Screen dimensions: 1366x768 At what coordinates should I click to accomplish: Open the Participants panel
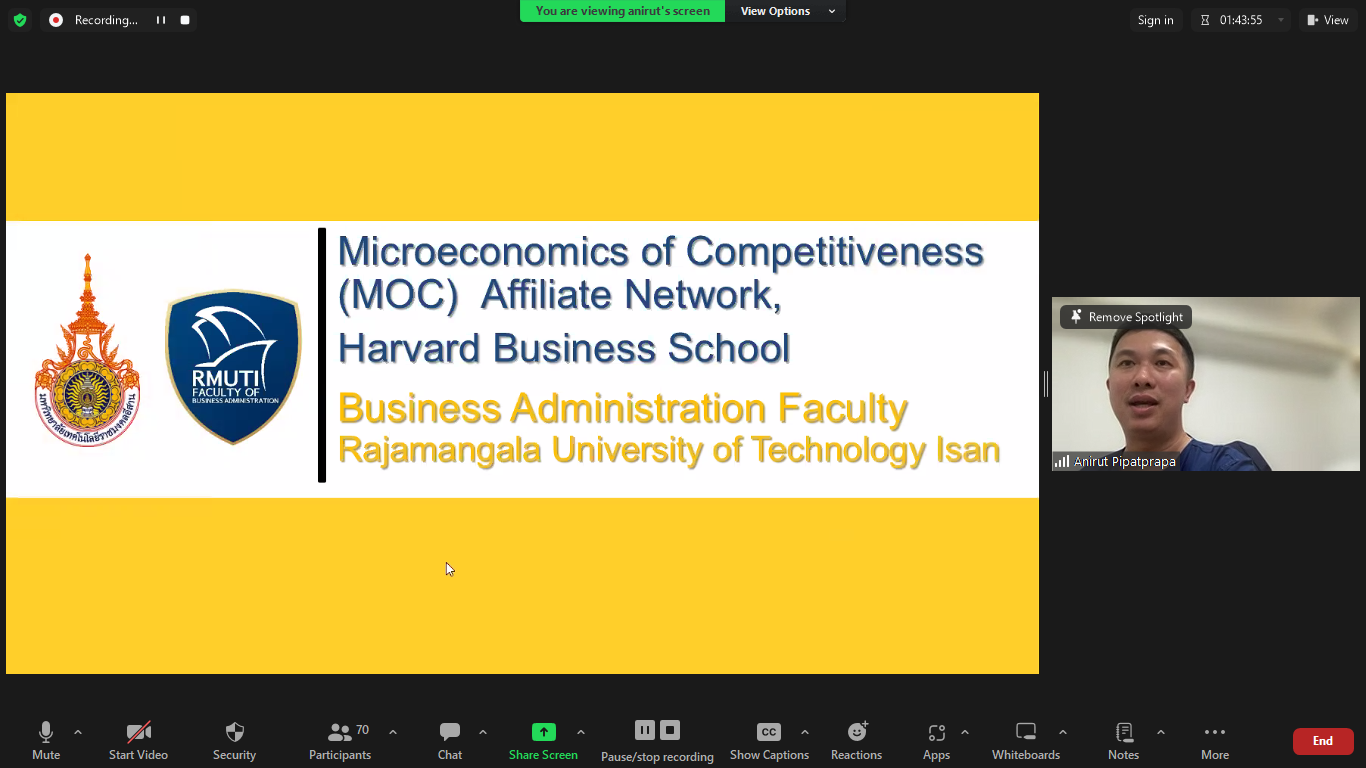340,741
